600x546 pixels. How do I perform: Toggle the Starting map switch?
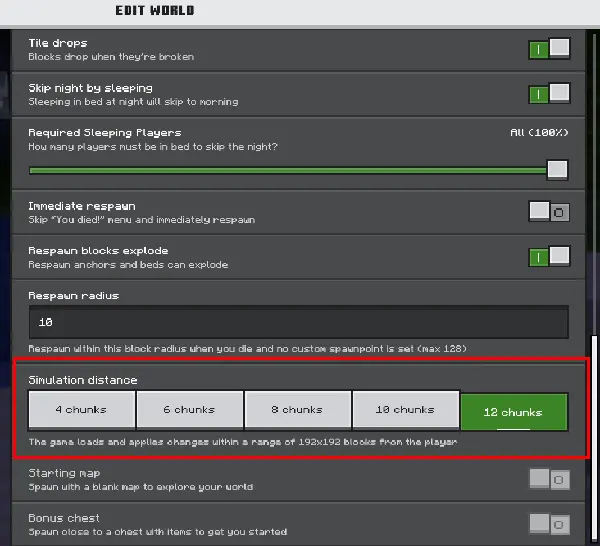[549, 479]
